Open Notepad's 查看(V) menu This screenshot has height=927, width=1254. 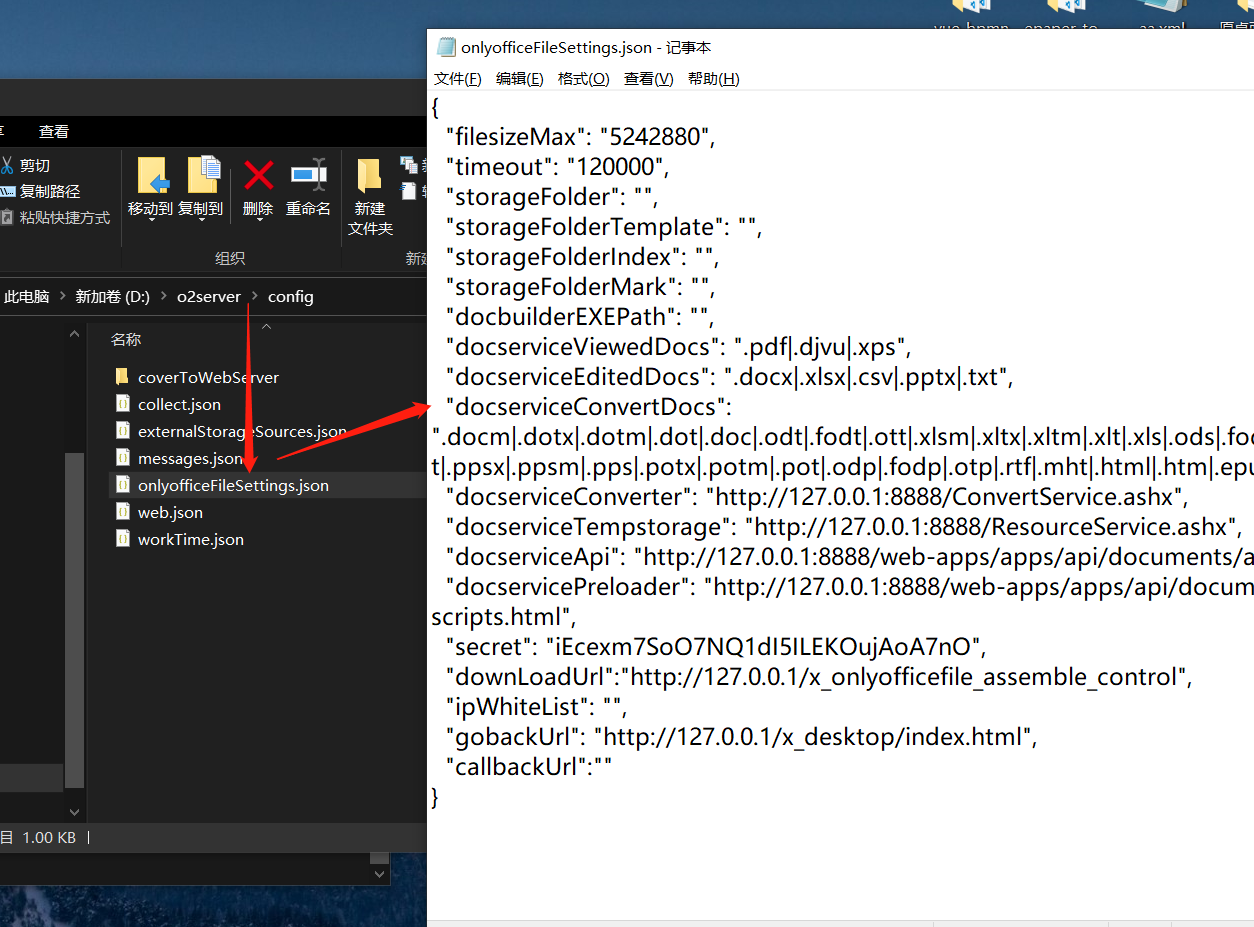[649, 79]
